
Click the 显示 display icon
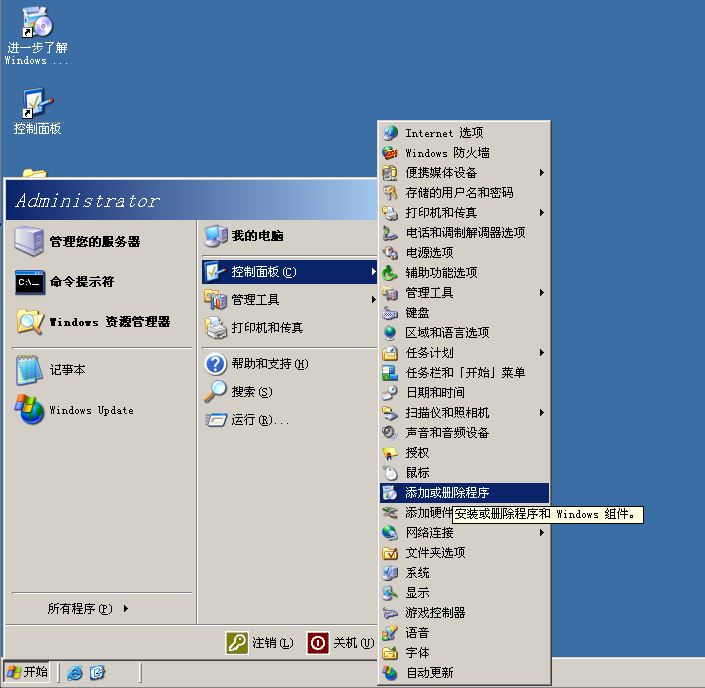[x=390, y=593]
